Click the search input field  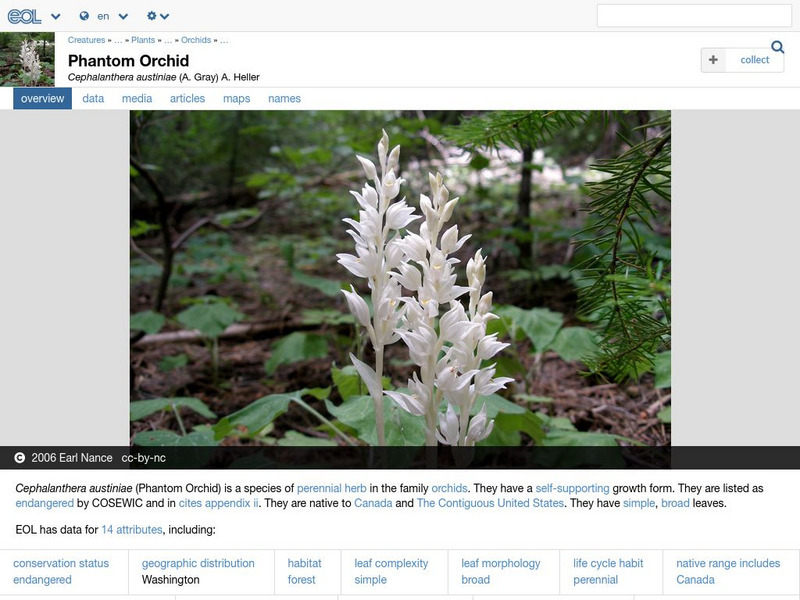(695, 15)
